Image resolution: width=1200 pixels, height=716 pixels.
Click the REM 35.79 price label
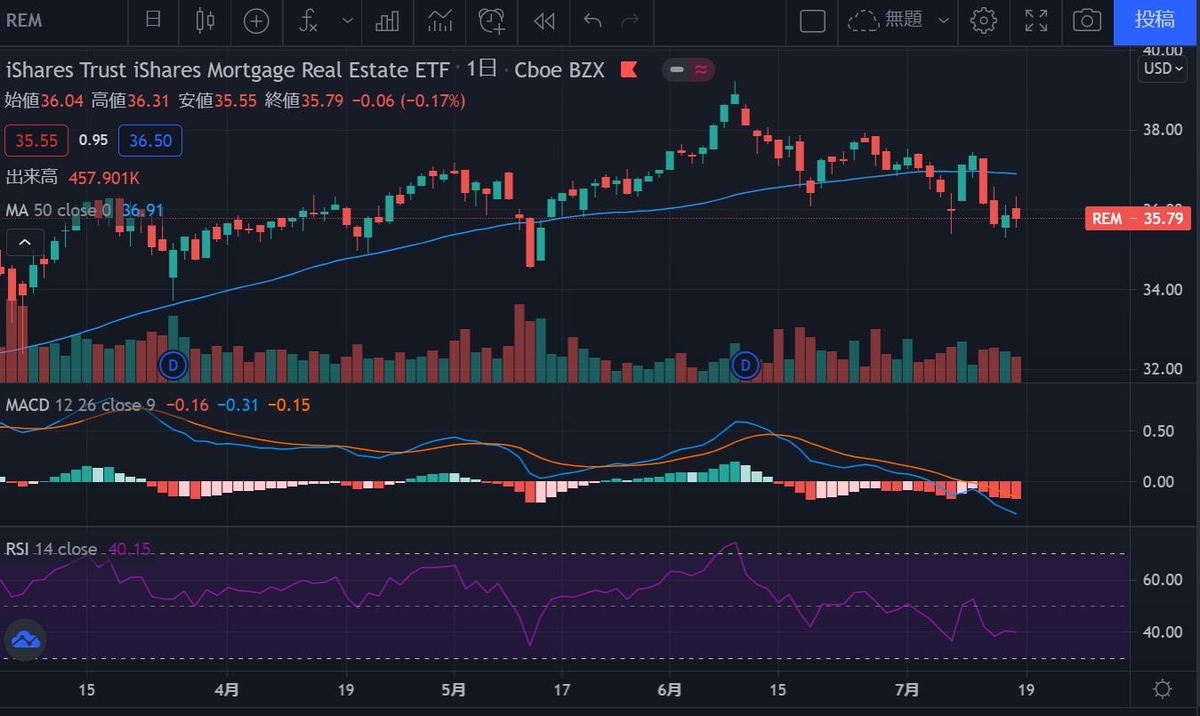(x=1138, y=218)
